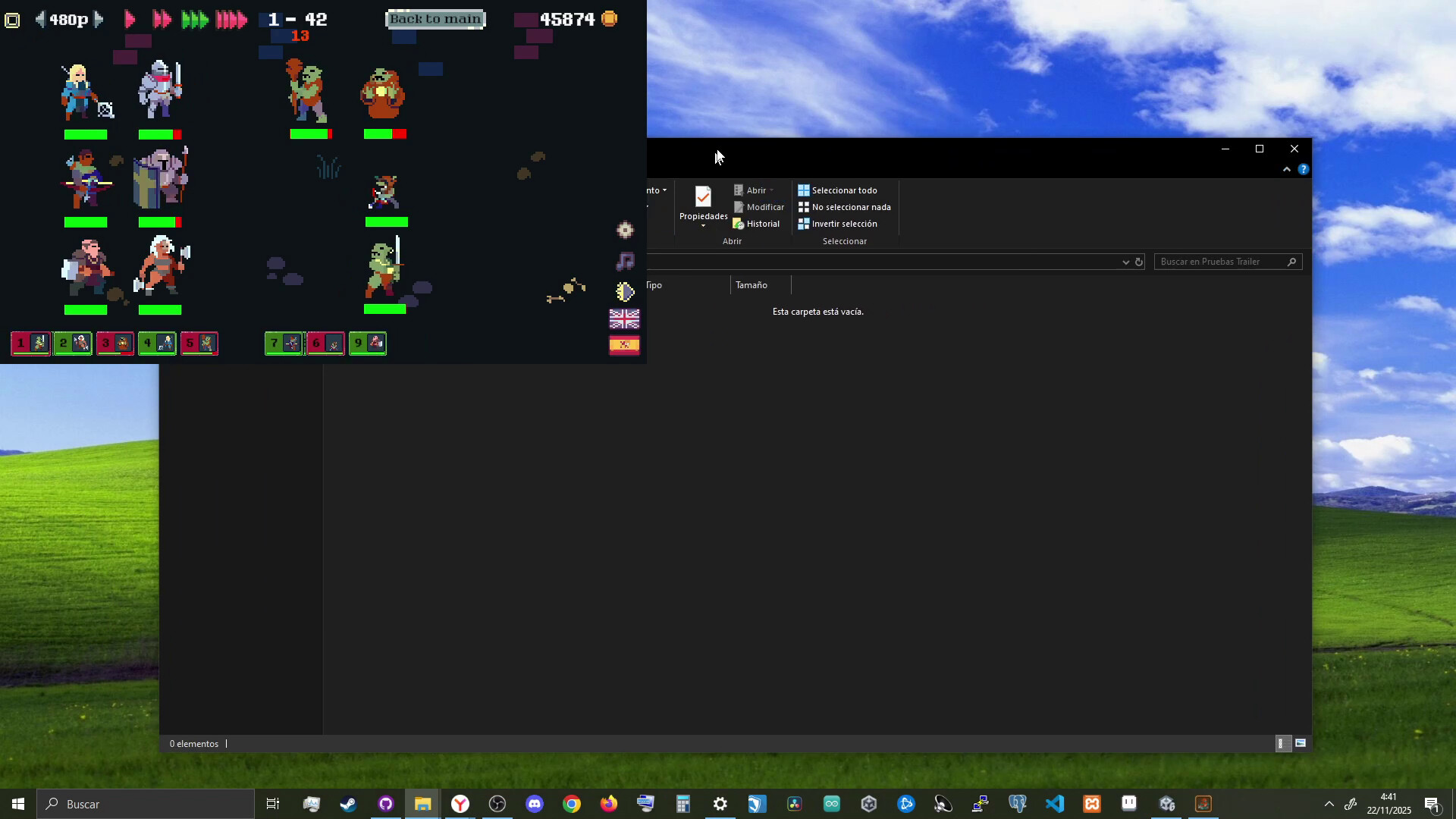
Task: Open the Abrir dropdown arrow
Action: point(772,190)
